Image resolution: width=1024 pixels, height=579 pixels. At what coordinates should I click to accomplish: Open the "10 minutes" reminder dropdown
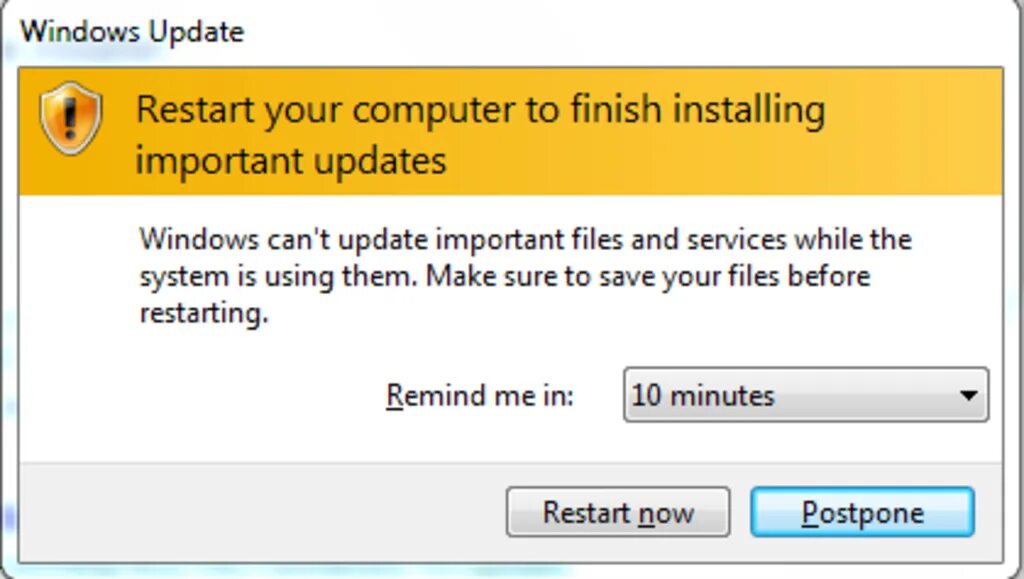pos(806,395)
